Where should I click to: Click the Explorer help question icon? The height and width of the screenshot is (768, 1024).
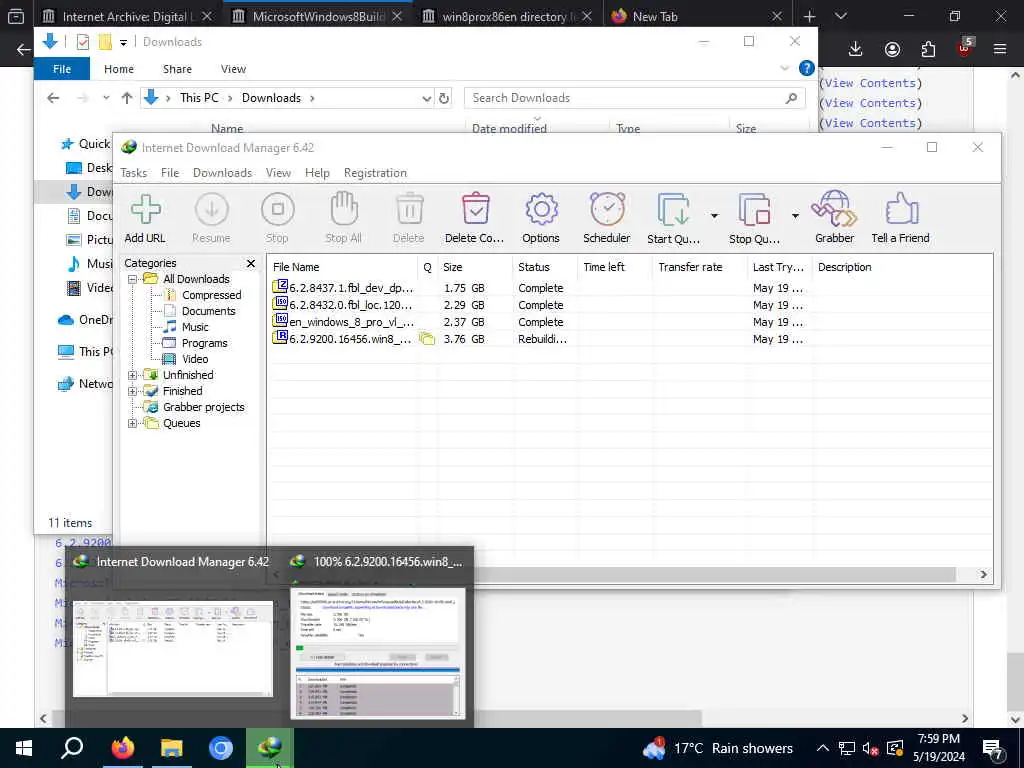[x=807, y=68]
